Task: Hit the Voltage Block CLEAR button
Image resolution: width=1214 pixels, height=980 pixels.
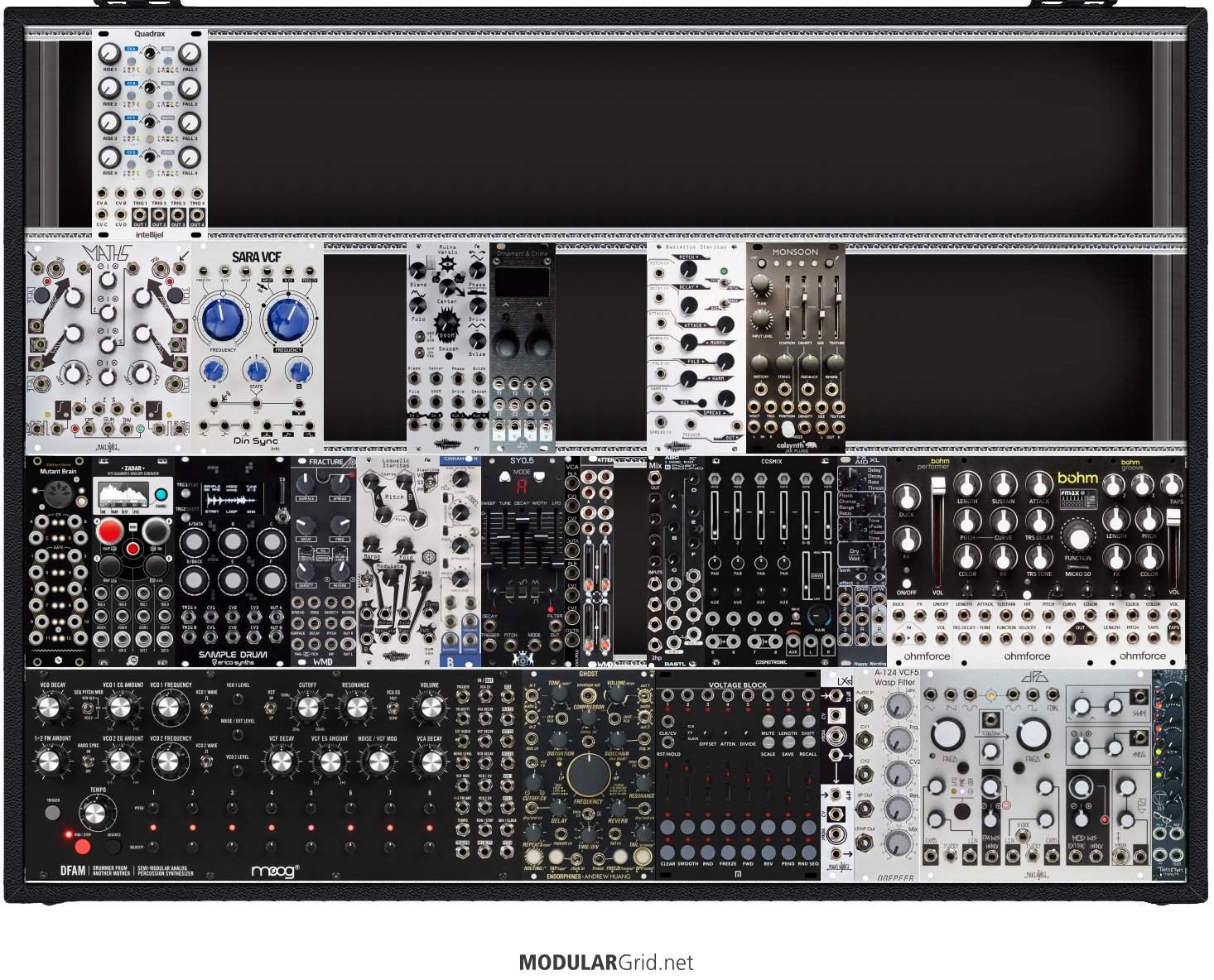Action: tap(667, 851)
